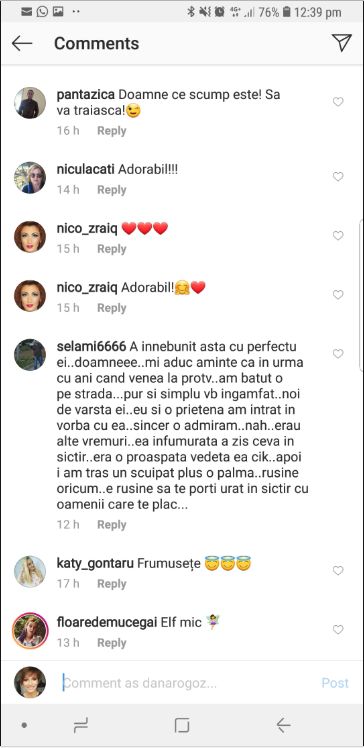364x748 pixels.
Task: Reply to selami6666's comment
Action: pos(112,525)
